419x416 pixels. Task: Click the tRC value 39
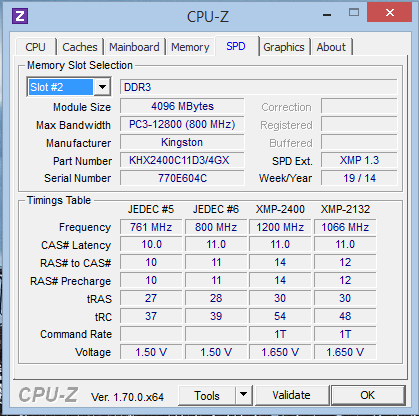point(216,316)
